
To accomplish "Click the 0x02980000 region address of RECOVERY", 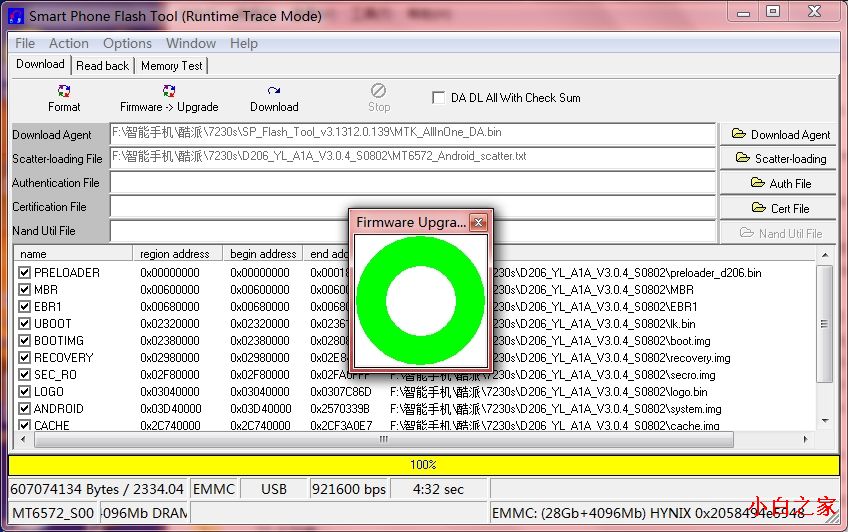I will tap(169, 357).
